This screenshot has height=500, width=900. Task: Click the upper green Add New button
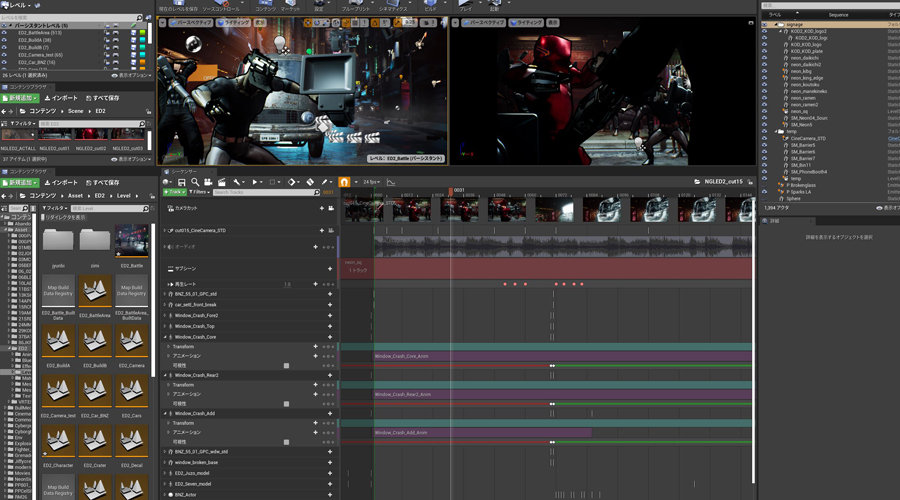(20, 98)
